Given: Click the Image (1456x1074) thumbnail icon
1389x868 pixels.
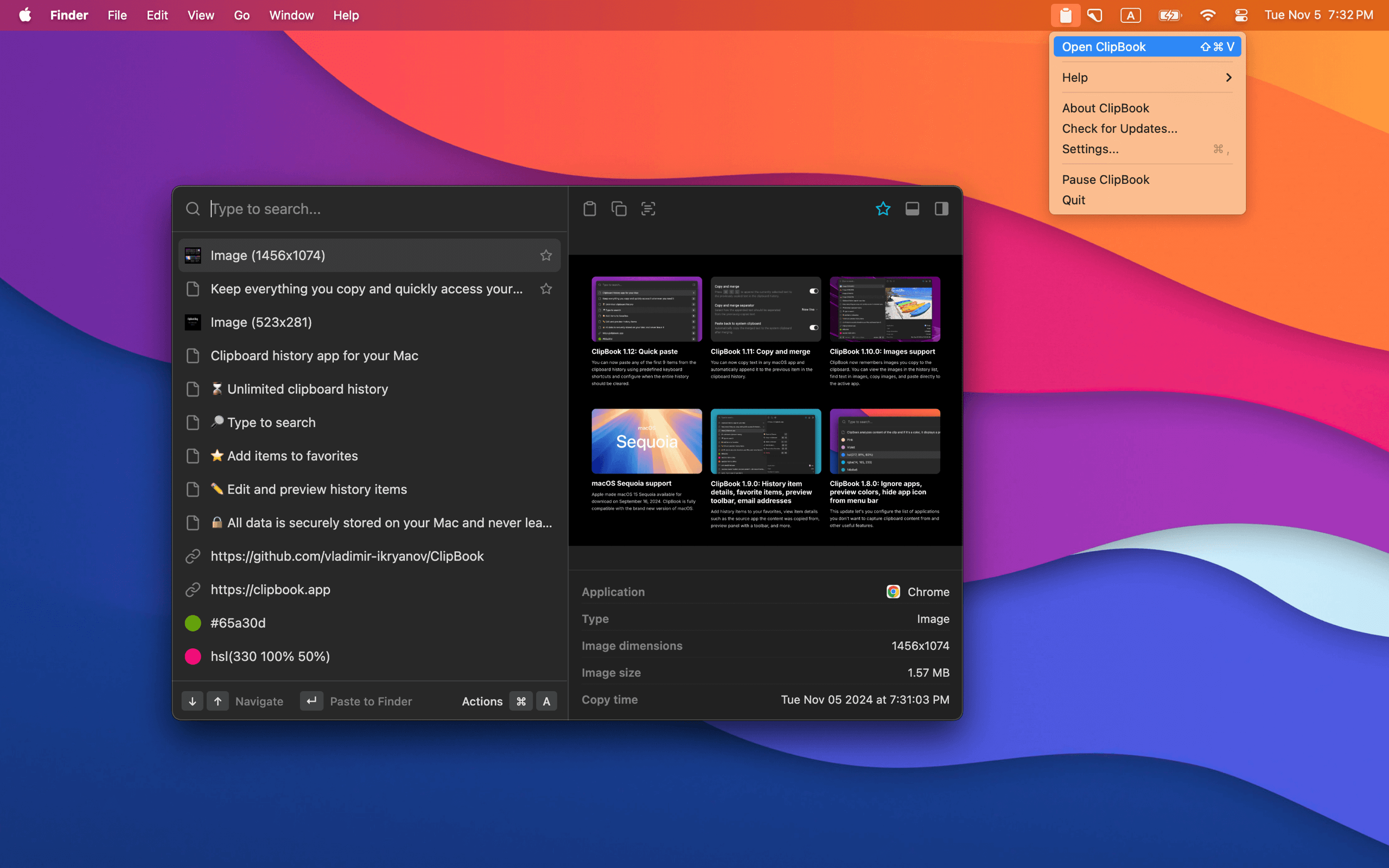Looking at the screenshot, I should [193, 256].
